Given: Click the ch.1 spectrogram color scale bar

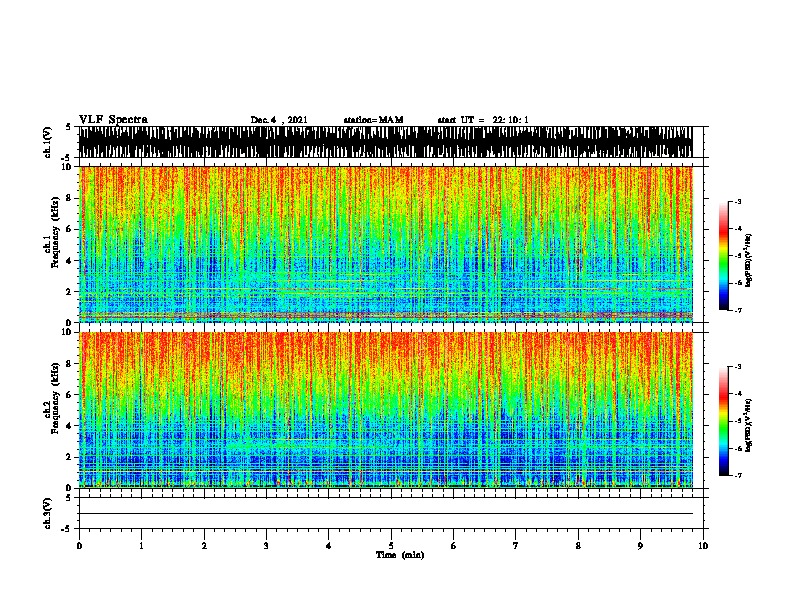Looking at the screenshot, I should point(724,256).
